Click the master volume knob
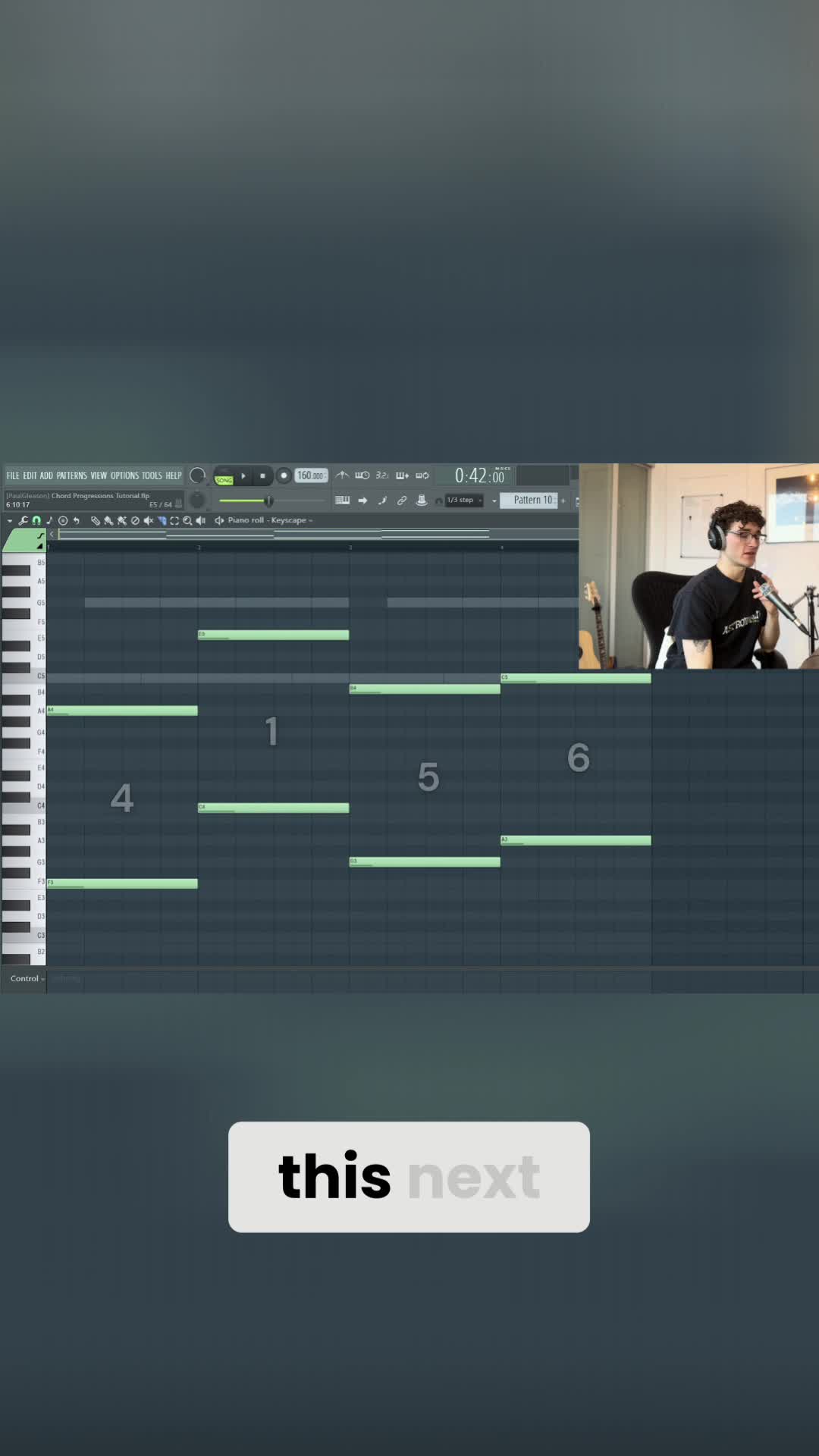 (197, 475)
